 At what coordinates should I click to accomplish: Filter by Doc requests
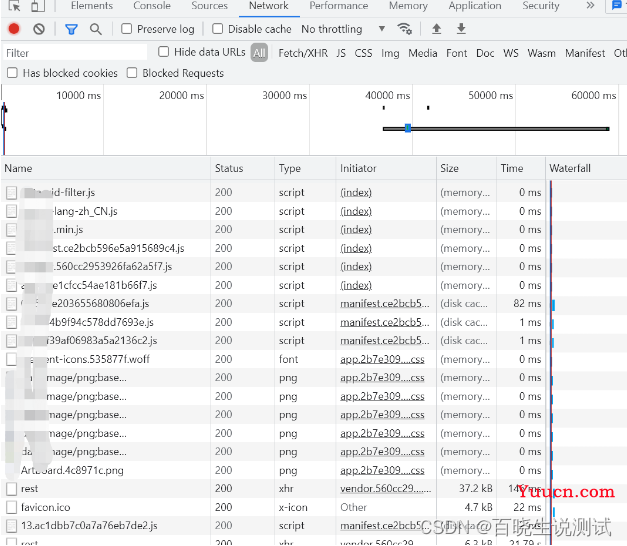(x=485, y=53)
